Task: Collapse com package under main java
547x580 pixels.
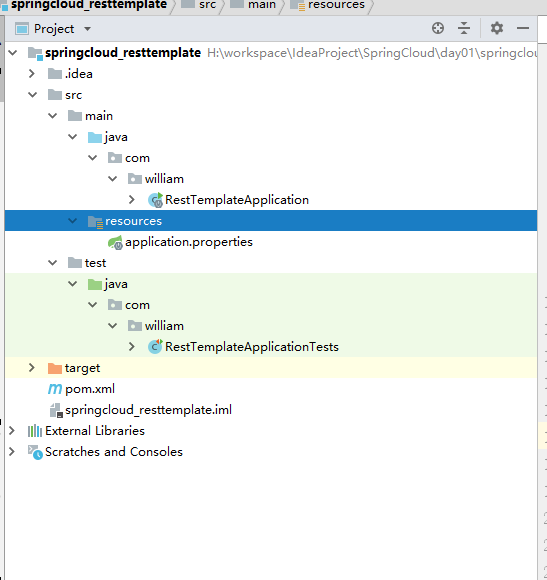Action: pyautogui.click(x=92, y=158)
